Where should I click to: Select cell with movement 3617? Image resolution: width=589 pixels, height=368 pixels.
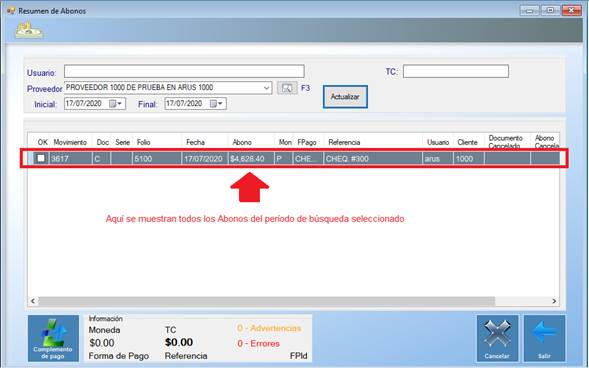71,158
